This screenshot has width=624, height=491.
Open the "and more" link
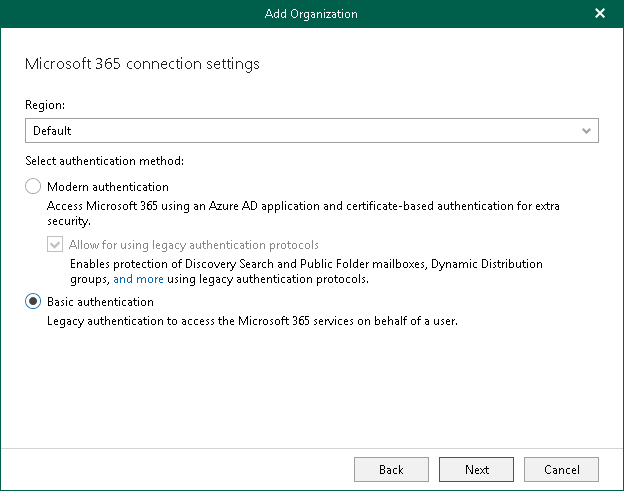(138, 279)
